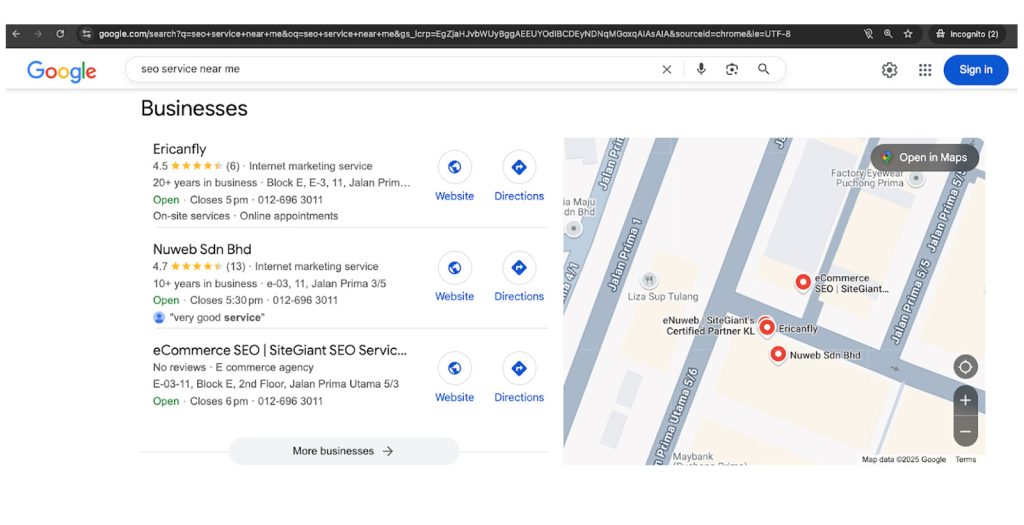
Task: Open site information icon in address bar
Action: (x=86, y=34)
